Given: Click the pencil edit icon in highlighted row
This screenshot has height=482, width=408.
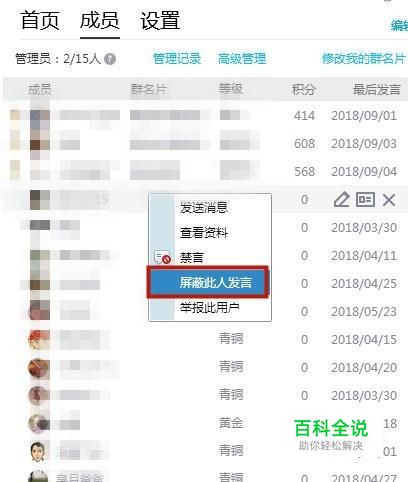Looking at the screenshot, I should (x=342, y=200).
